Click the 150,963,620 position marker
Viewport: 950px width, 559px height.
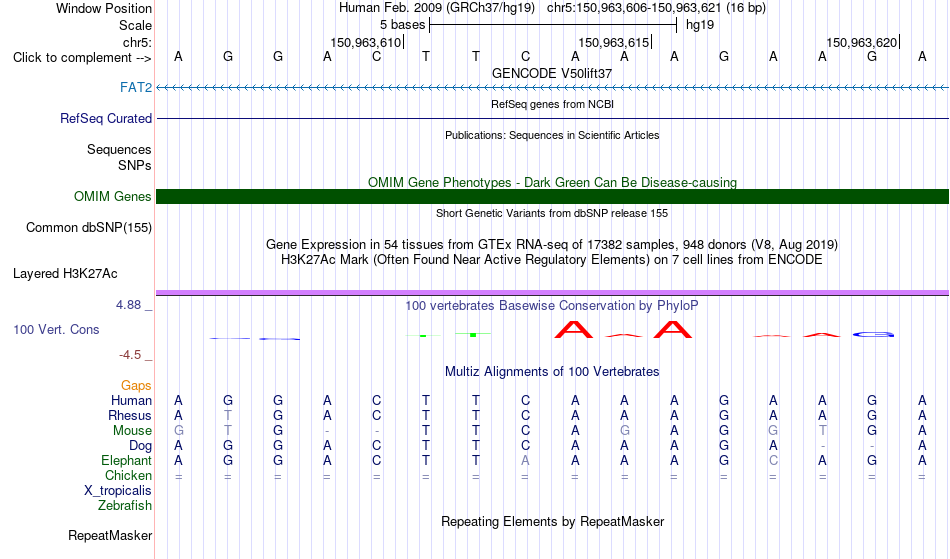pyautogui.click(x=862, y=42)
